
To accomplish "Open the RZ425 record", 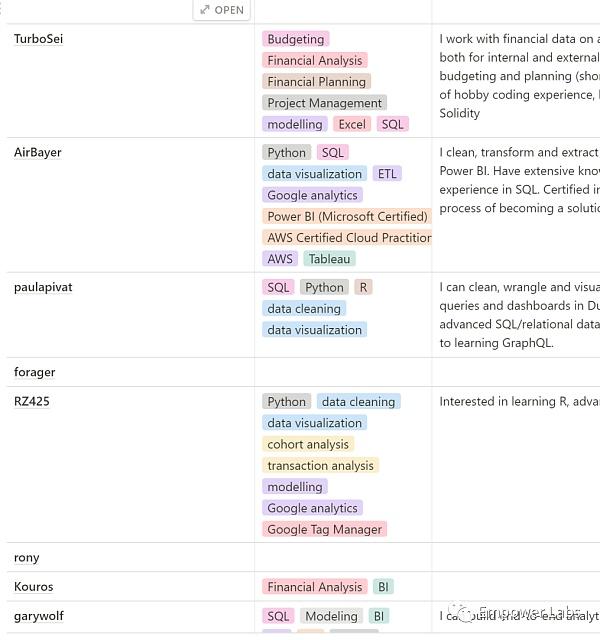I will coord(32,401).
